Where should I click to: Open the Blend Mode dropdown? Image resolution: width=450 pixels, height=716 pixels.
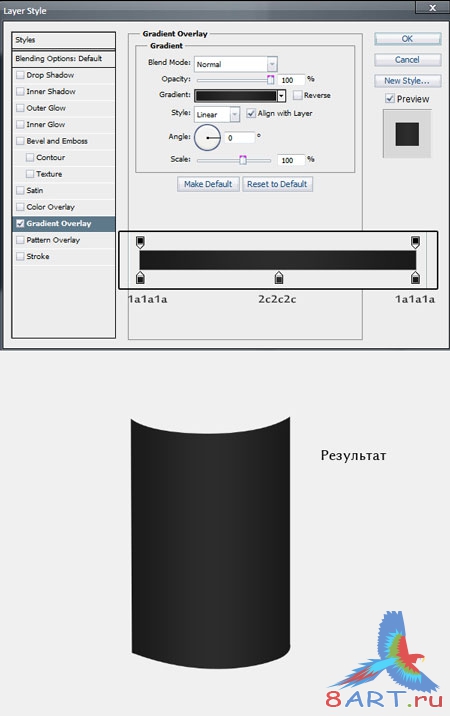pyautogui.click(x=236, y=64)
